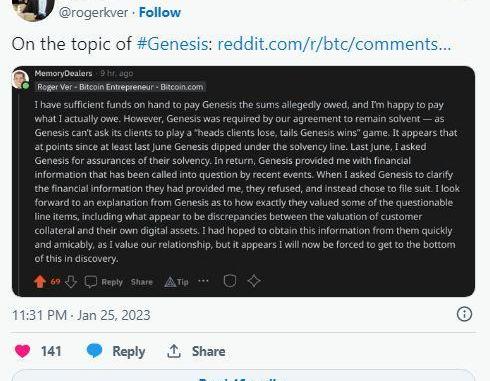
Task: Follow @rogerkver account
Action: click(x=160, y=12)
